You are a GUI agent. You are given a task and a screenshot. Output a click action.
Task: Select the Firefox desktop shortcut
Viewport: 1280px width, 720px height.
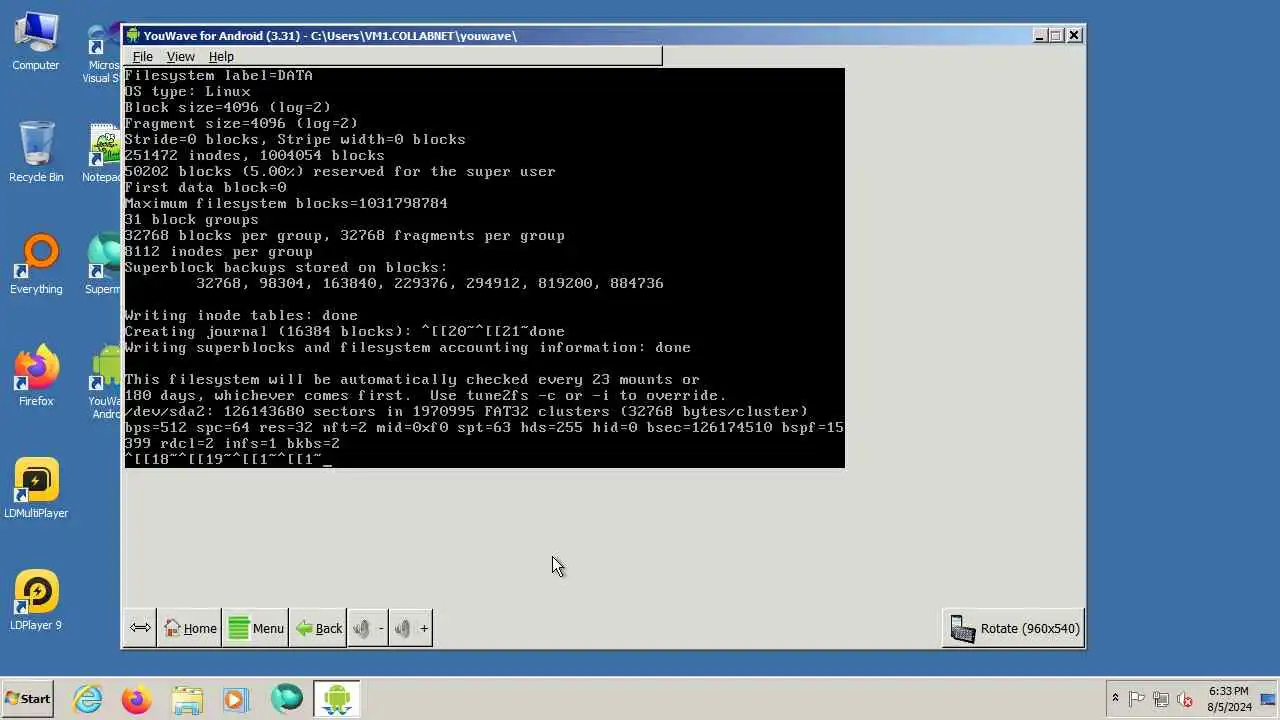[x=36, y=377]
